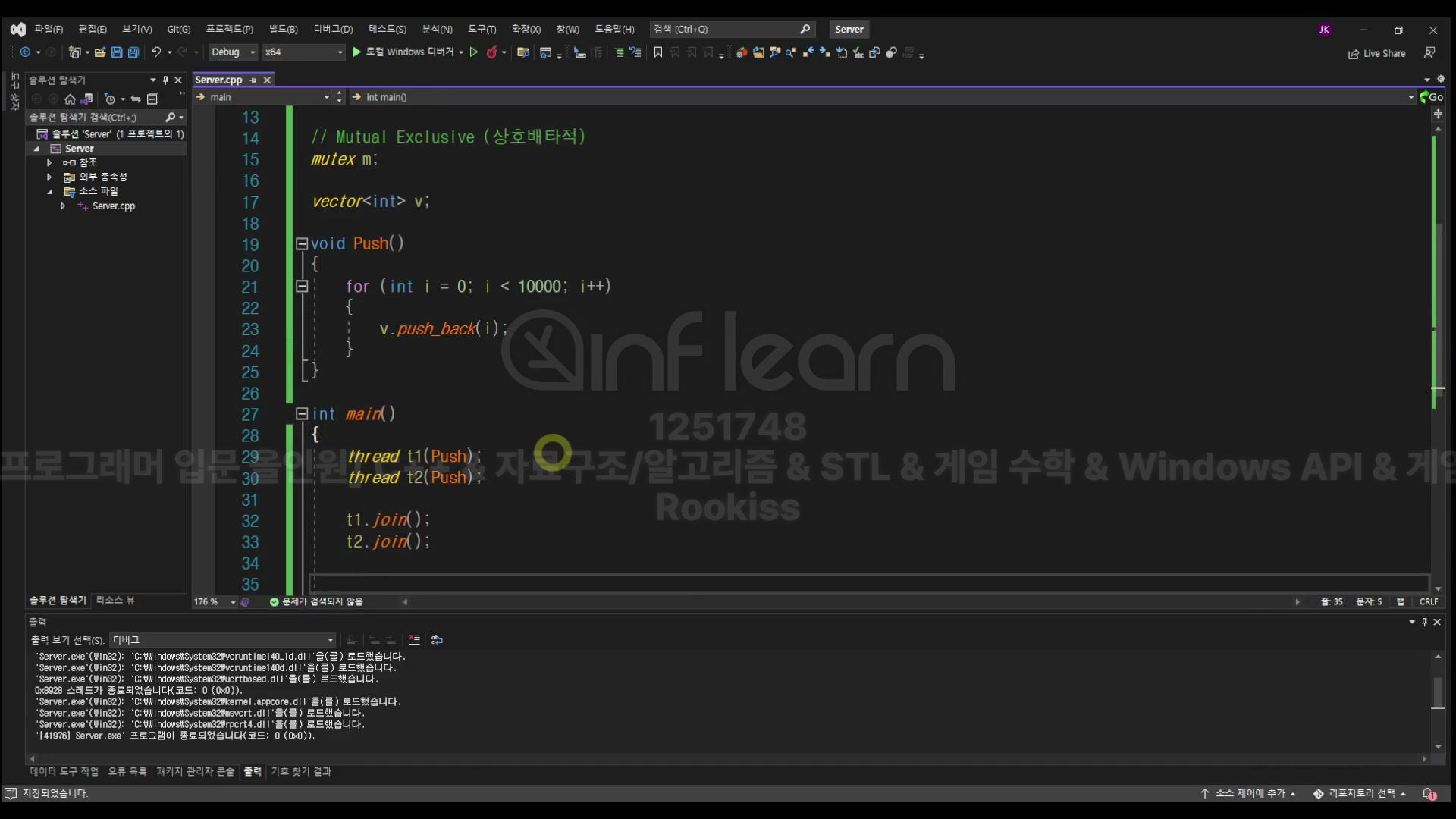This screenshot has width=1456, height=819.
Task: Click the Open File folder icon
Action: pyautogui.click(x=99, y=52)
